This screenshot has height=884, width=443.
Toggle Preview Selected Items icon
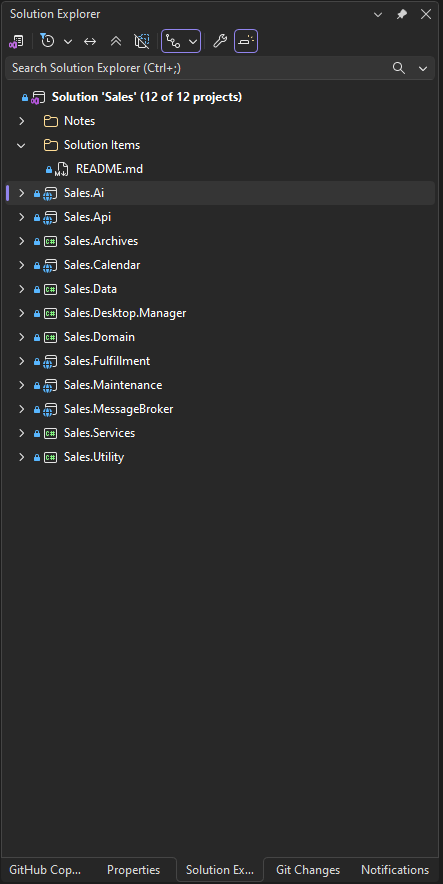click(246, 41)
